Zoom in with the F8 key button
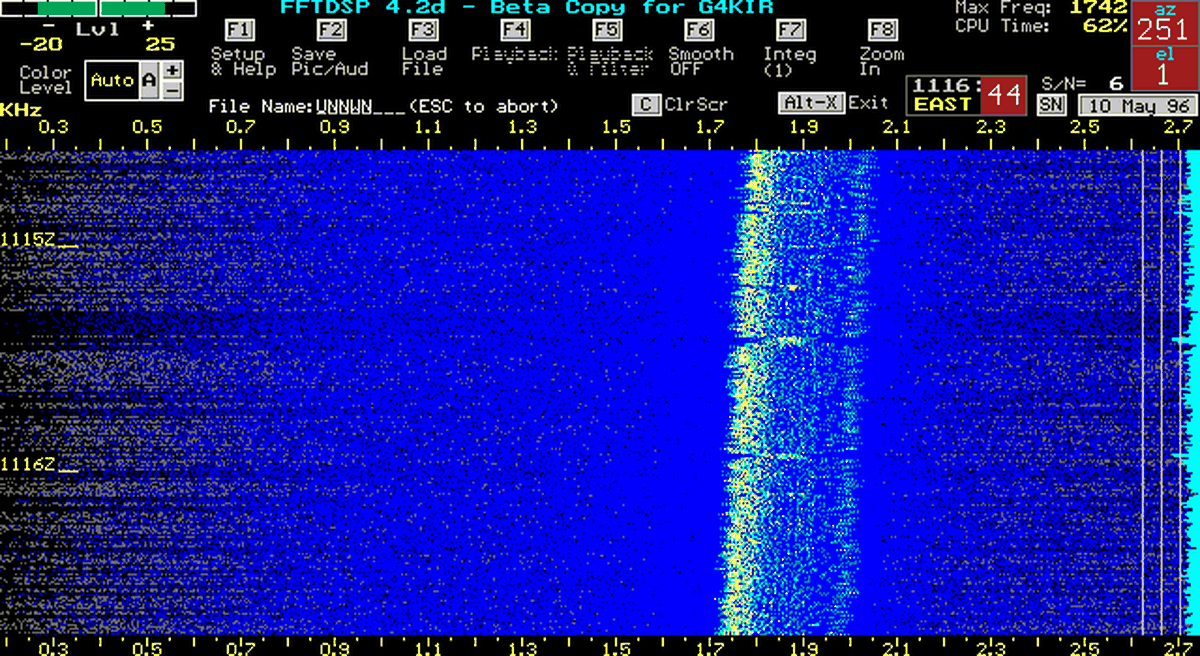 (881, 30)
